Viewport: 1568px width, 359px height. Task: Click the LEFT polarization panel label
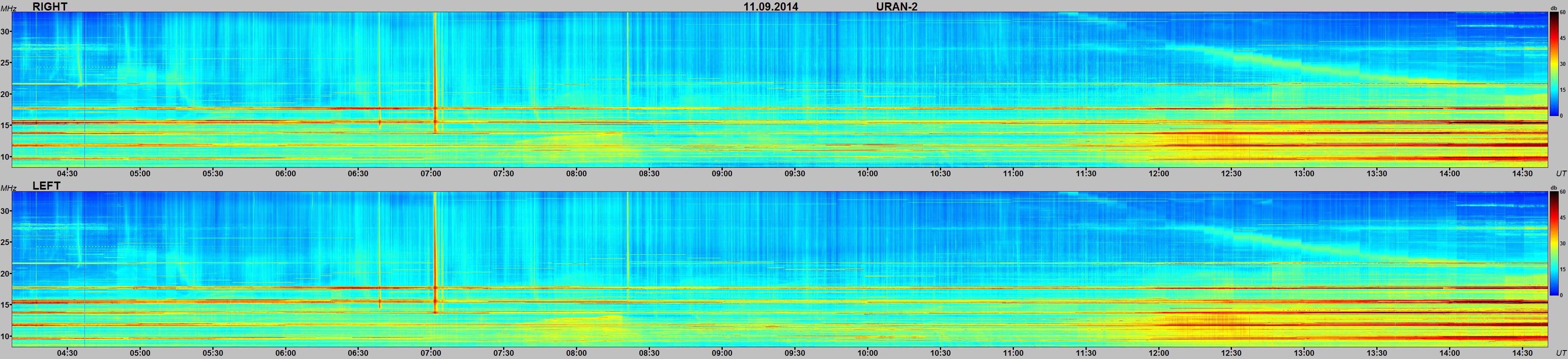[46, 186]
